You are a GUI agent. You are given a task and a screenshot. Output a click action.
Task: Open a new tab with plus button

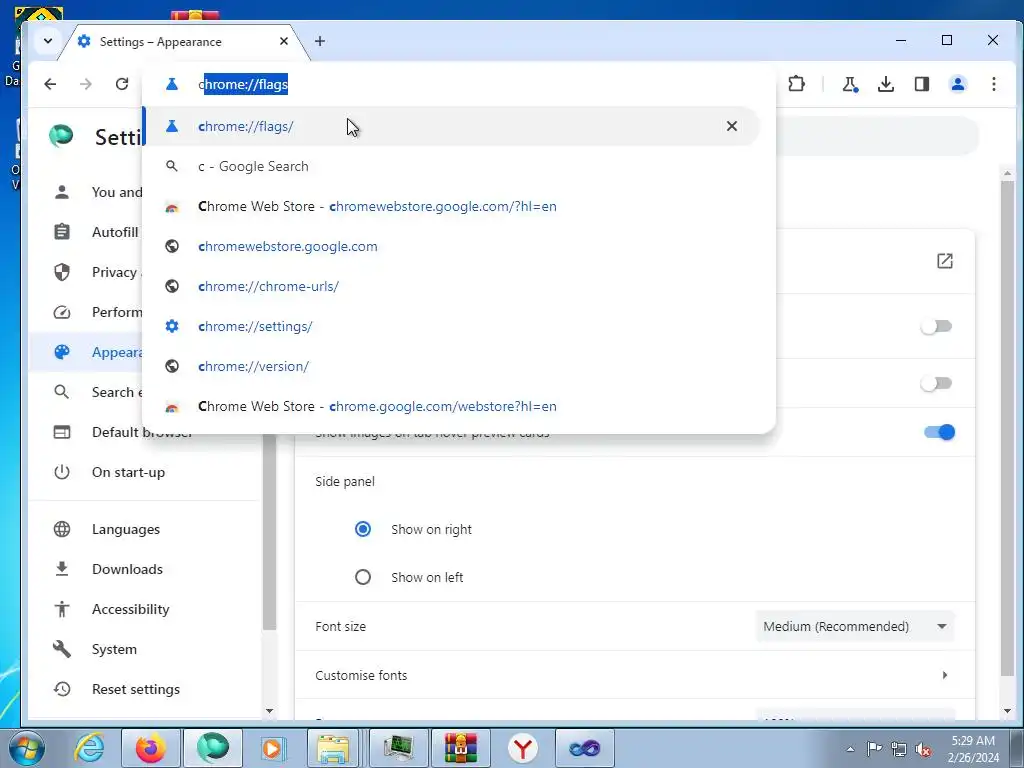[319, 41]
